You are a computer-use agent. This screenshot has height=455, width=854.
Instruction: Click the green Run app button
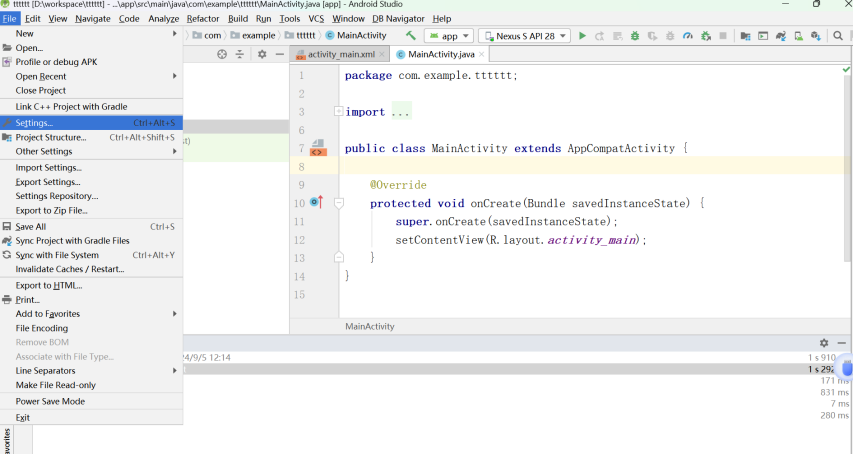pyautogui.click(x=584, y=36)
